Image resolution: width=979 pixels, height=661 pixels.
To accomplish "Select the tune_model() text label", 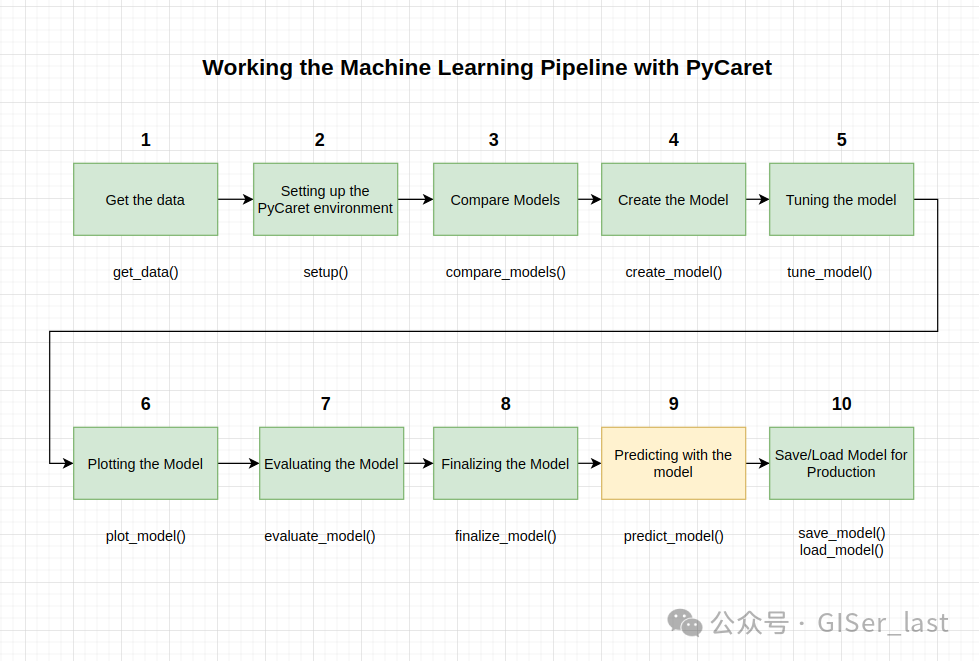I will tap(829, 272).
